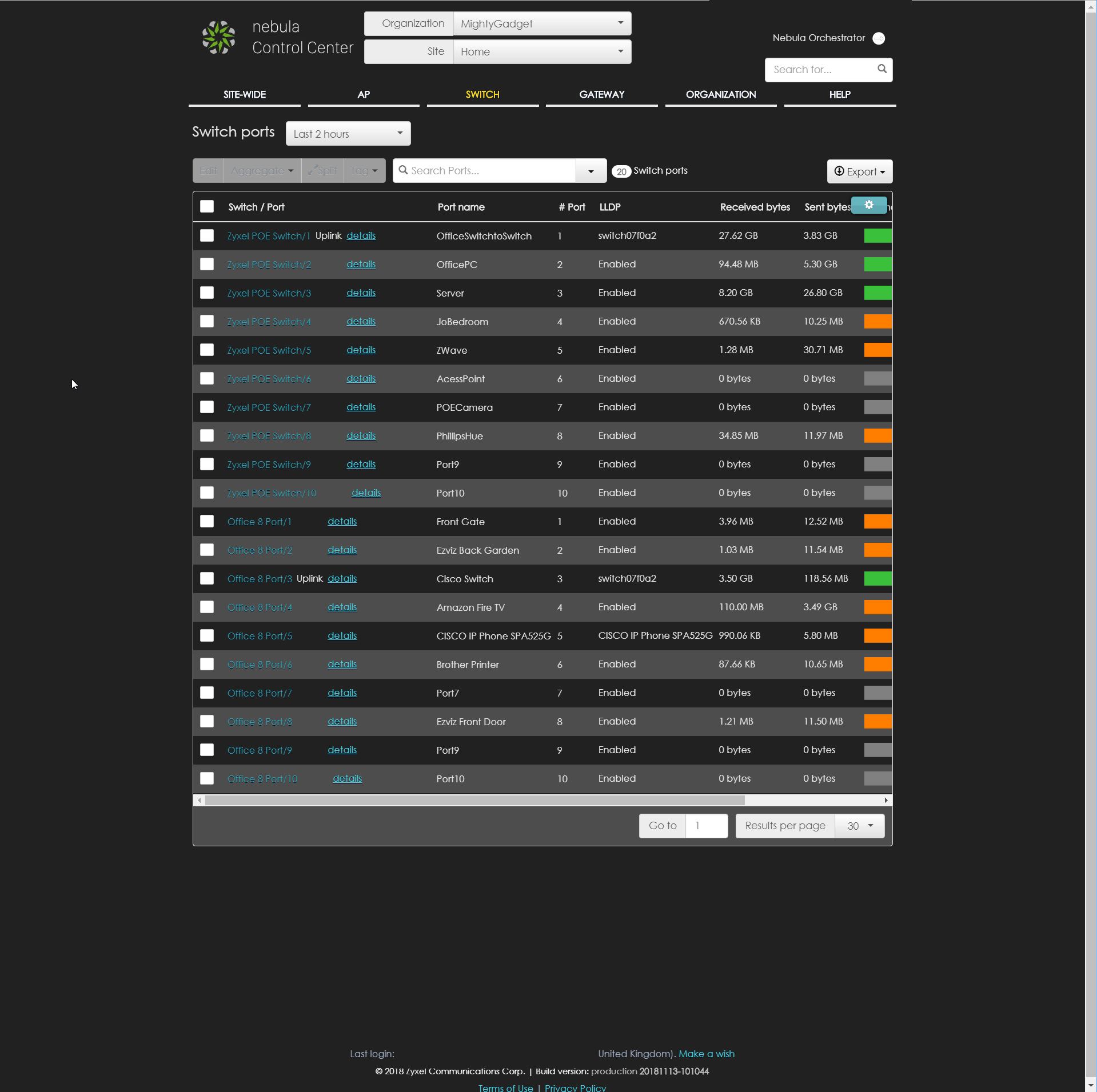Click the Make a wish link

pyautogui.click(x=706, y=1053)
